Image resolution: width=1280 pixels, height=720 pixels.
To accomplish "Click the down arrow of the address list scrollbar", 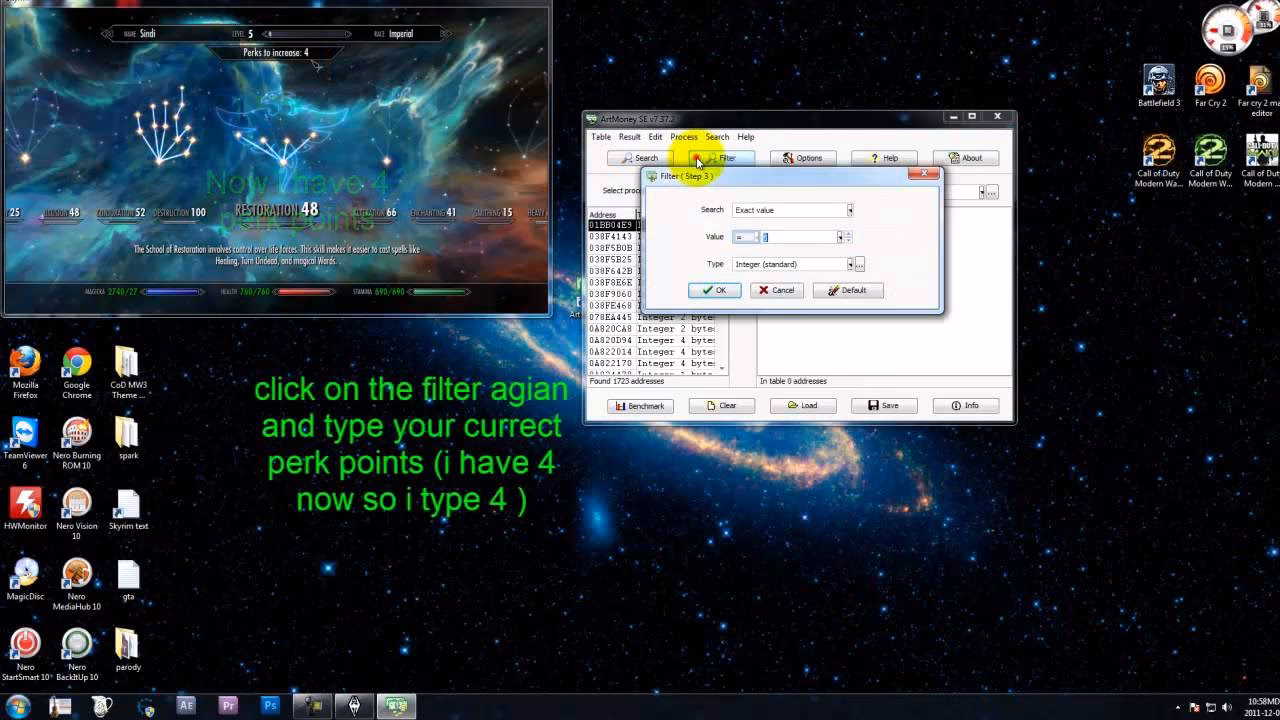I will click(x=723, y=368).
